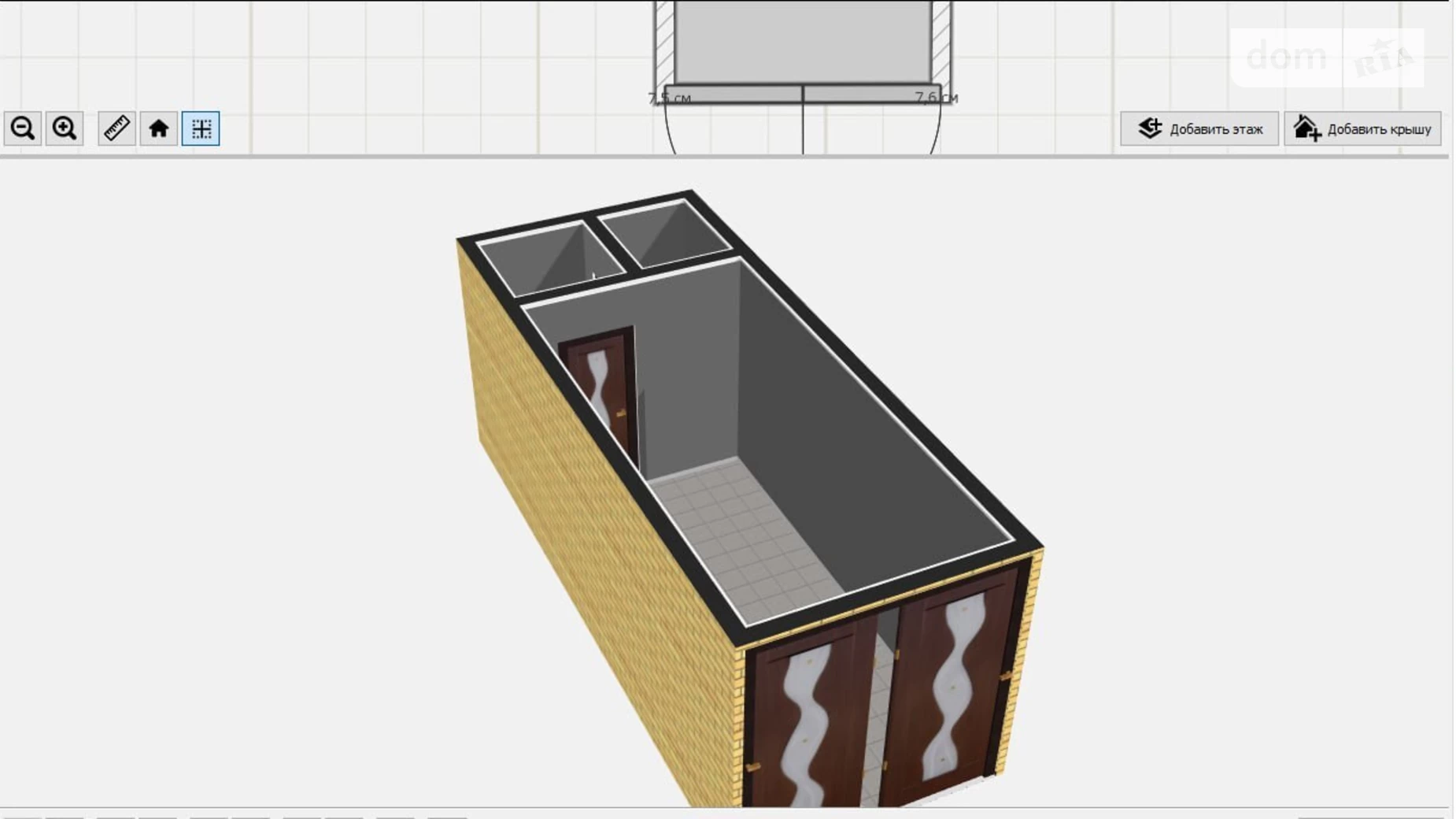Select the right front door in 3D view
This screenshot has width=1456, height=819.
(952, 685)
